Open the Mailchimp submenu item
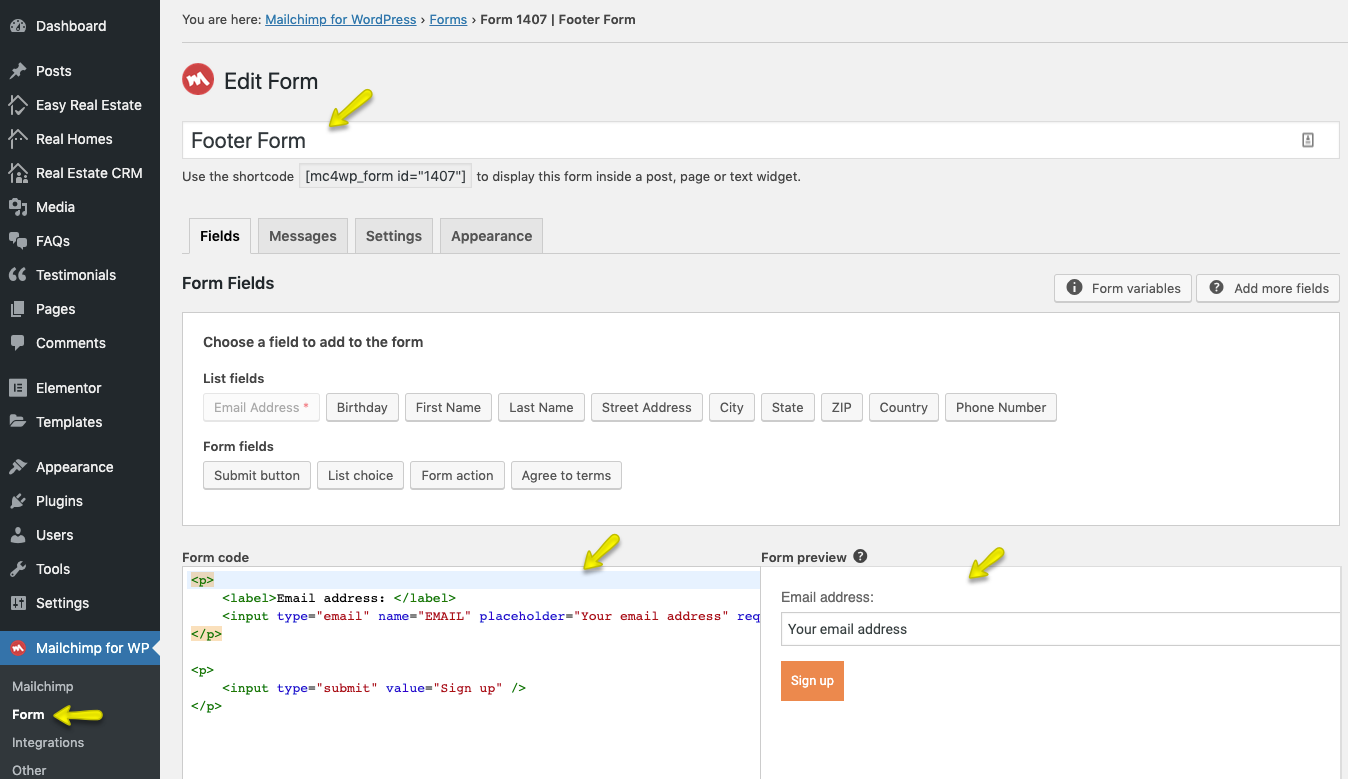 (43, 686)
